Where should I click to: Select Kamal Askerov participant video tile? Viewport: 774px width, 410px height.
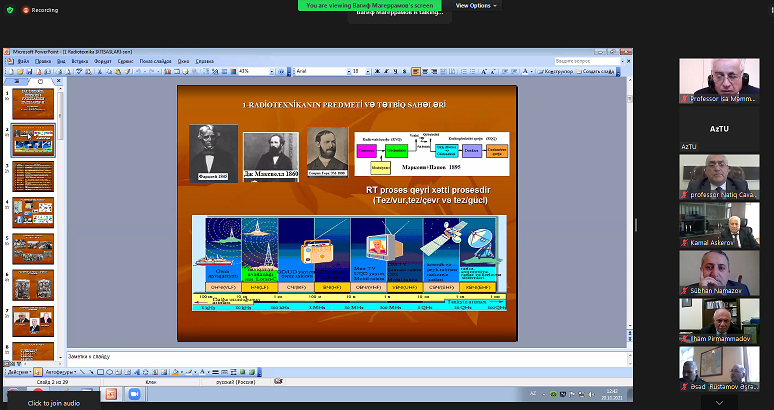pyautogui.click(x=719, y=224)
